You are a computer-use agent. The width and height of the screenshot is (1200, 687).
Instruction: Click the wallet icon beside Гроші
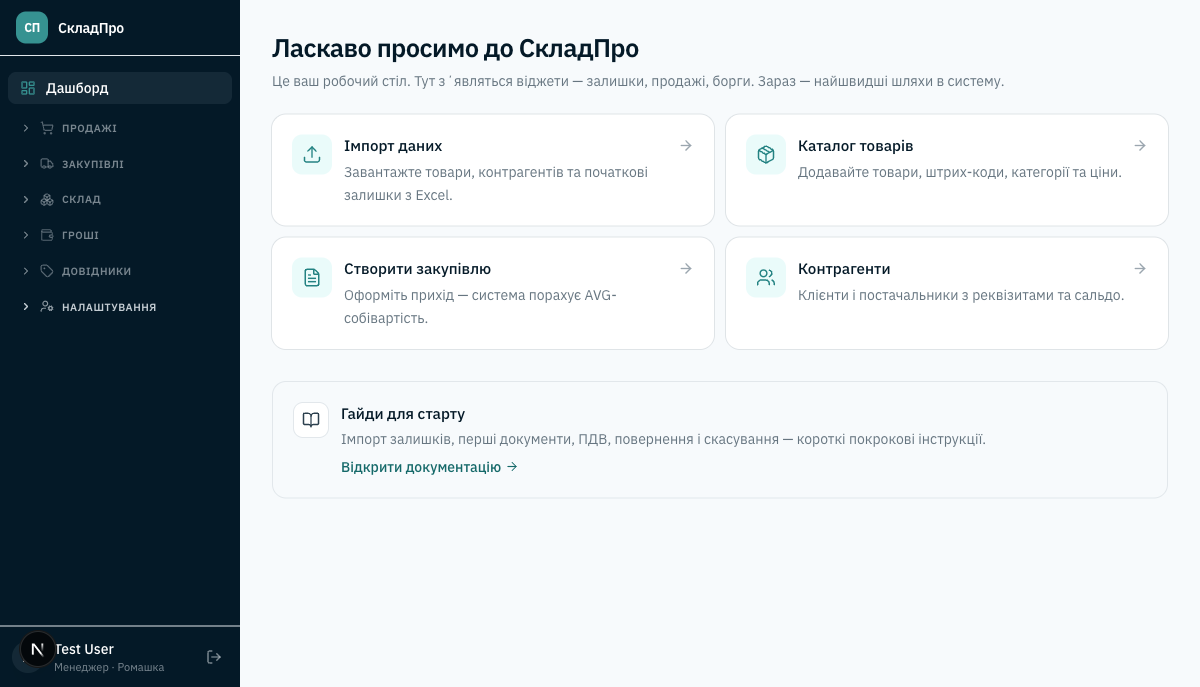tap(47, 235)
